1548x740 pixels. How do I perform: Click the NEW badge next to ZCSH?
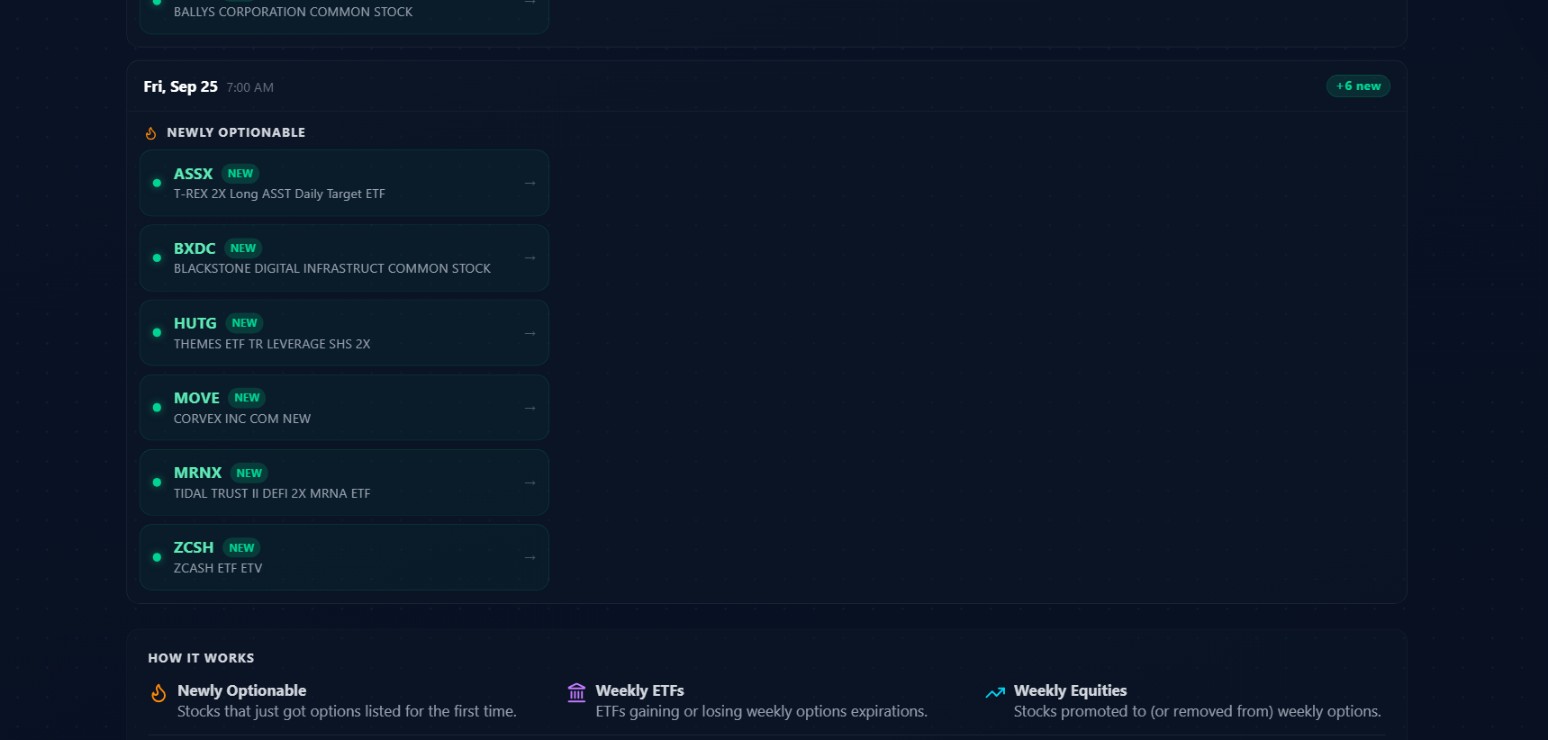[x=241, y=548]
